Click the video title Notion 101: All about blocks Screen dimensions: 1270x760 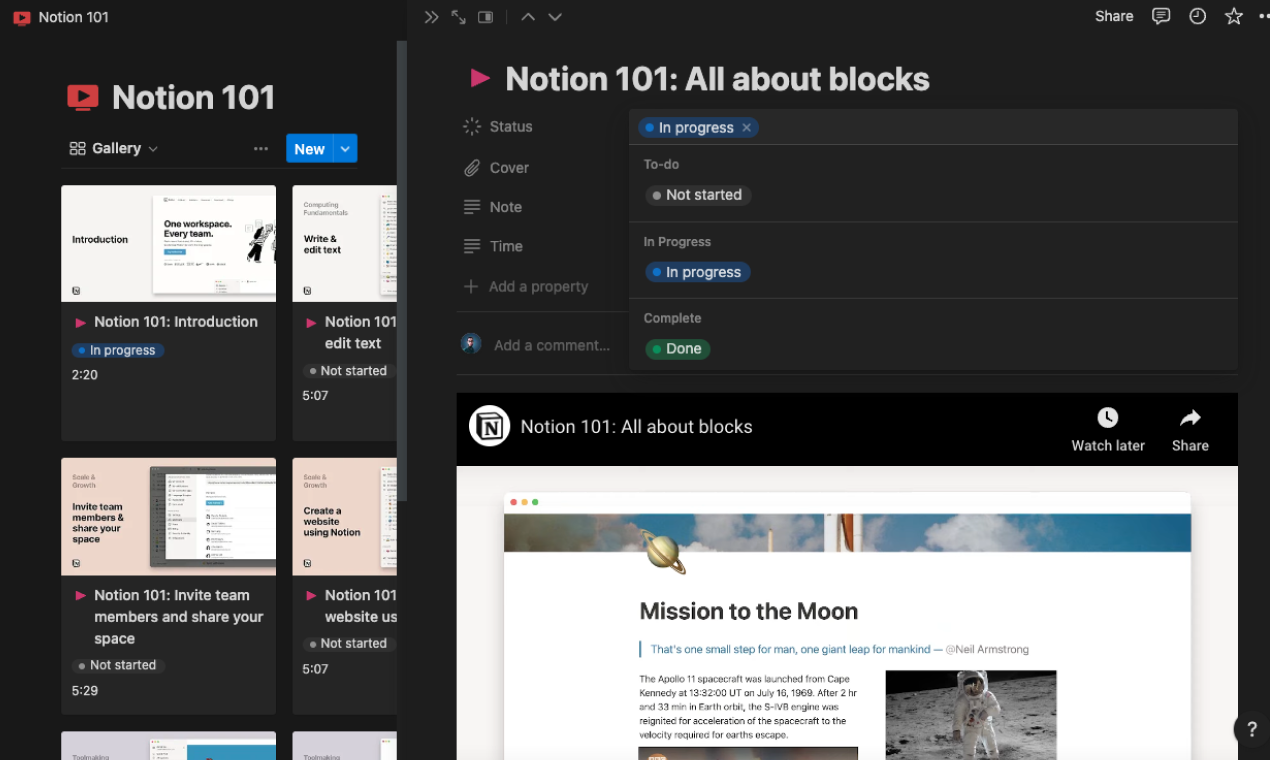[x=636, y=427]
